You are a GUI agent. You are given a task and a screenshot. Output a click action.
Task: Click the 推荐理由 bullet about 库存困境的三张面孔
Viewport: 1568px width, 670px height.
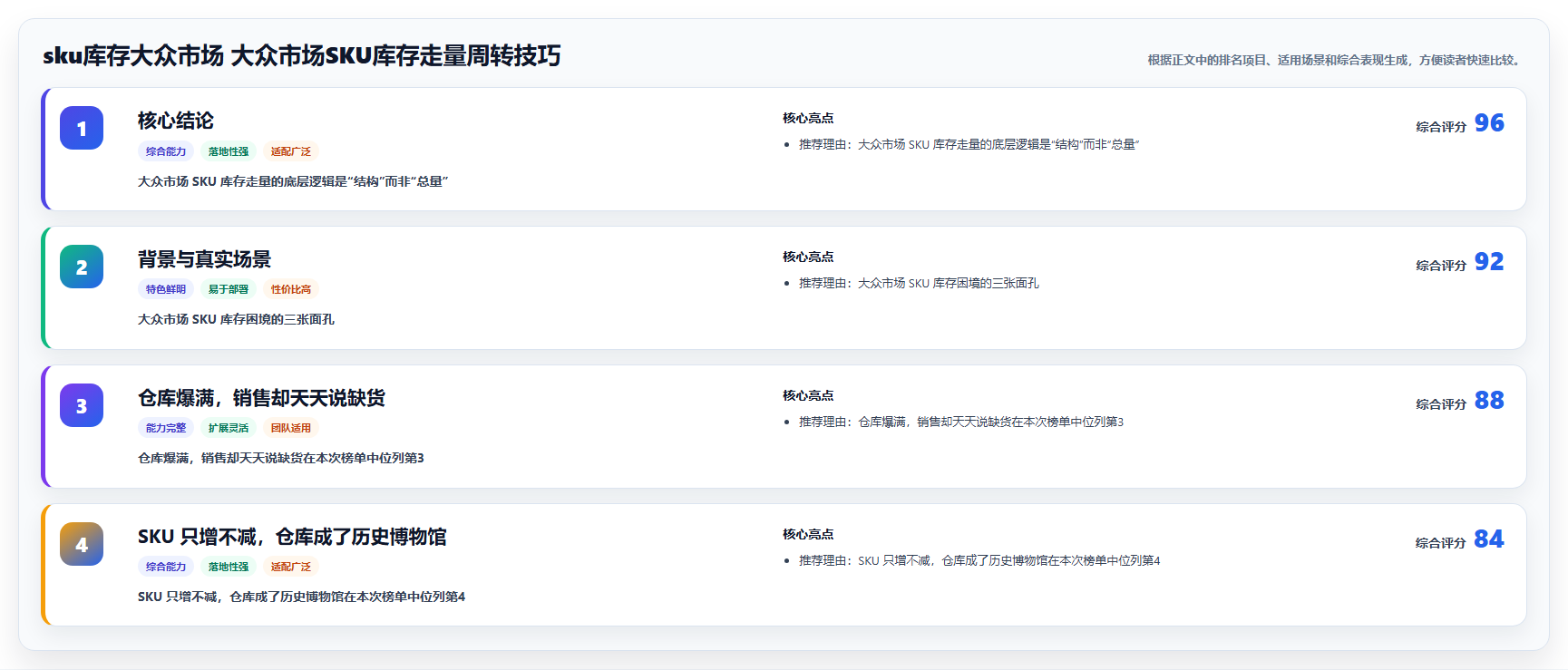(x=919, y=283)
